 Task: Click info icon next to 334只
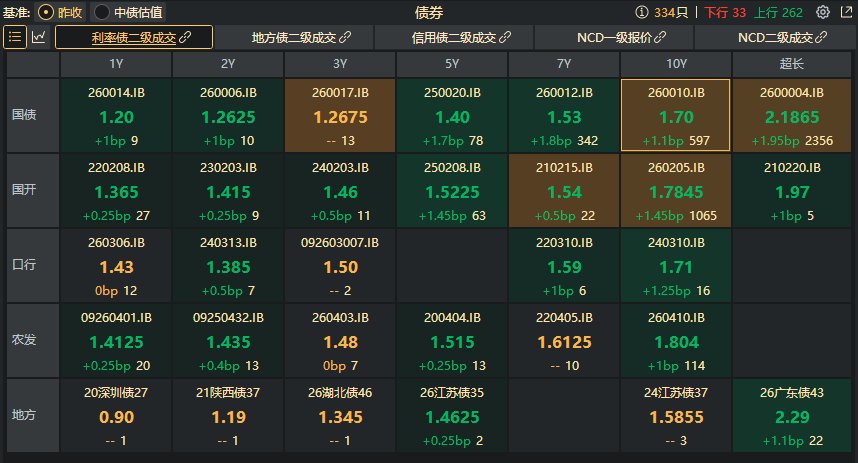[x=641, y=12]
